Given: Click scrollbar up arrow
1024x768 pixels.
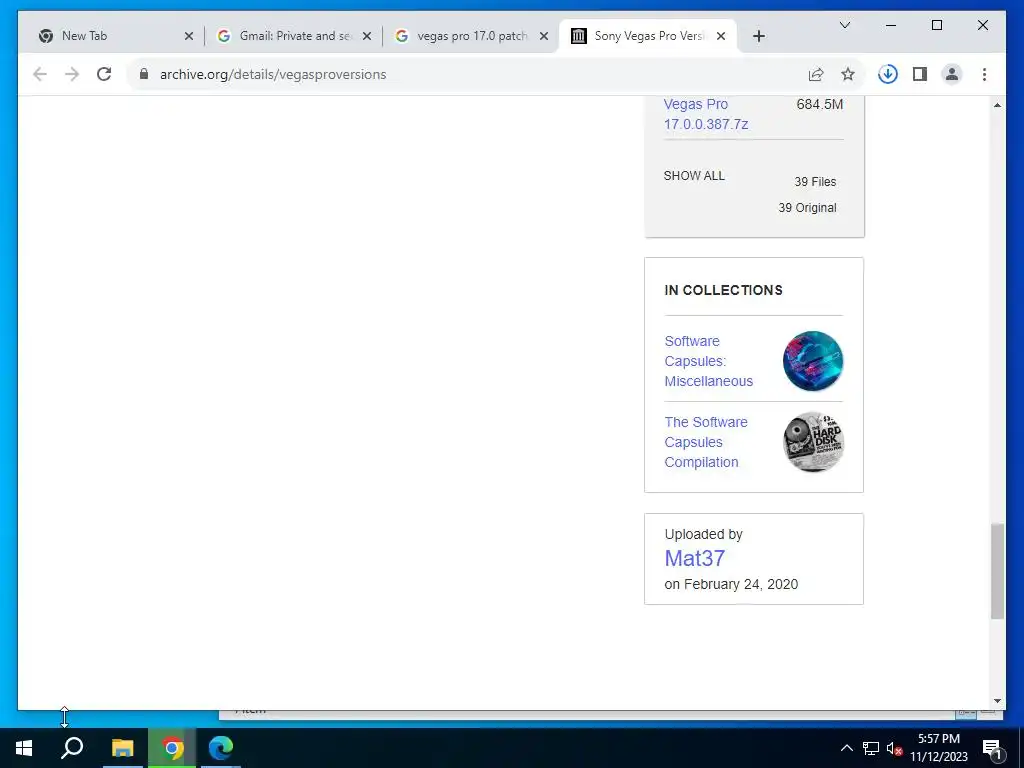Looking at the screenshot, I should (997, 105).
